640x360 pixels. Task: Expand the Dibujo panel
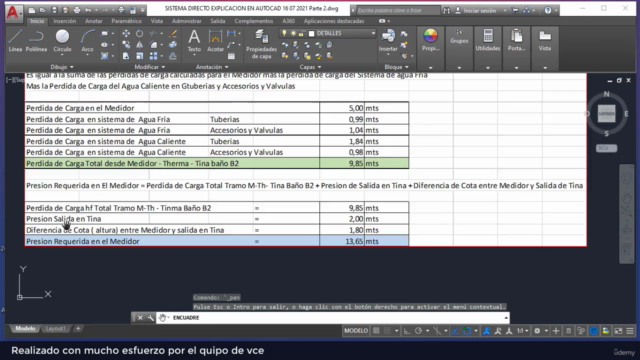click(62, 67)
